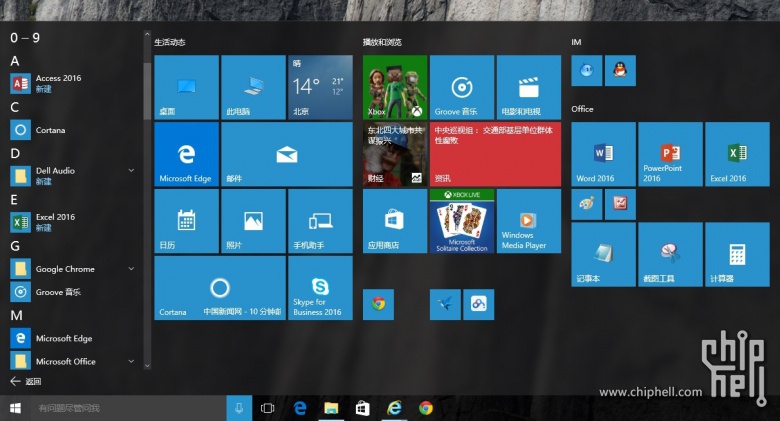Open the 邮件 mail tile
Screen dimensions: 780x421
point(287,154)
